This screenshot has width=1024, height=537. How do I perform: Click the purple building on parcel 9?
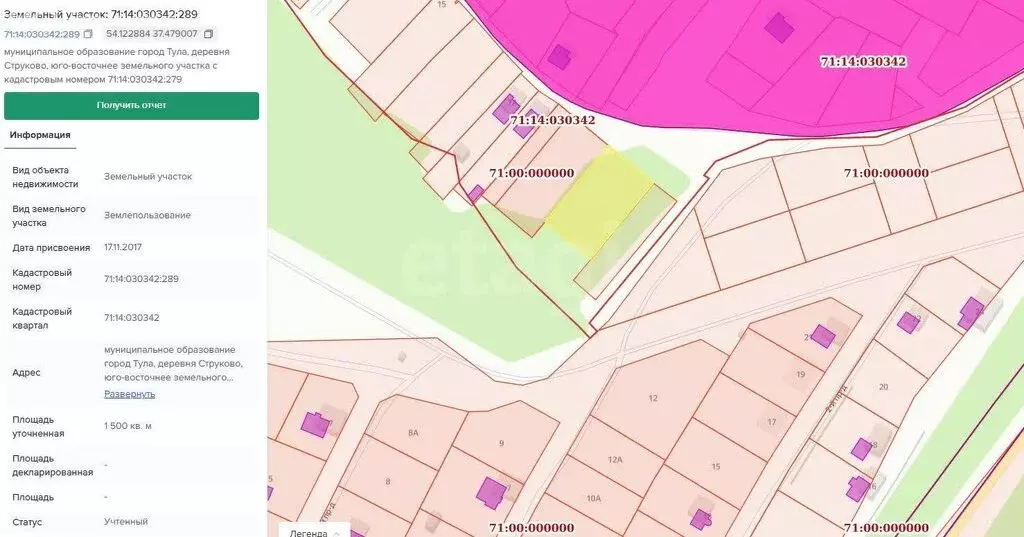click(x=490, y=492)
